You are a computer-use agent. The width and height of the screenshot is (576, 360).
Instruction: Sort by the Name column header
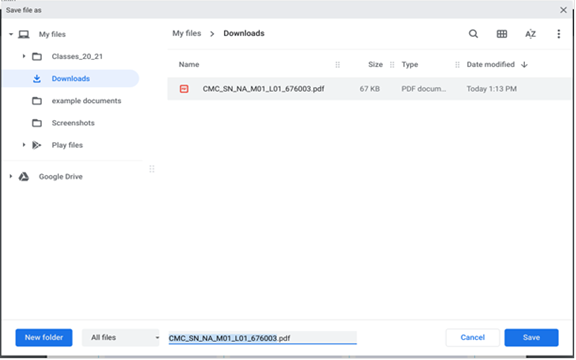pyautogui.click(x=189, y=65)
